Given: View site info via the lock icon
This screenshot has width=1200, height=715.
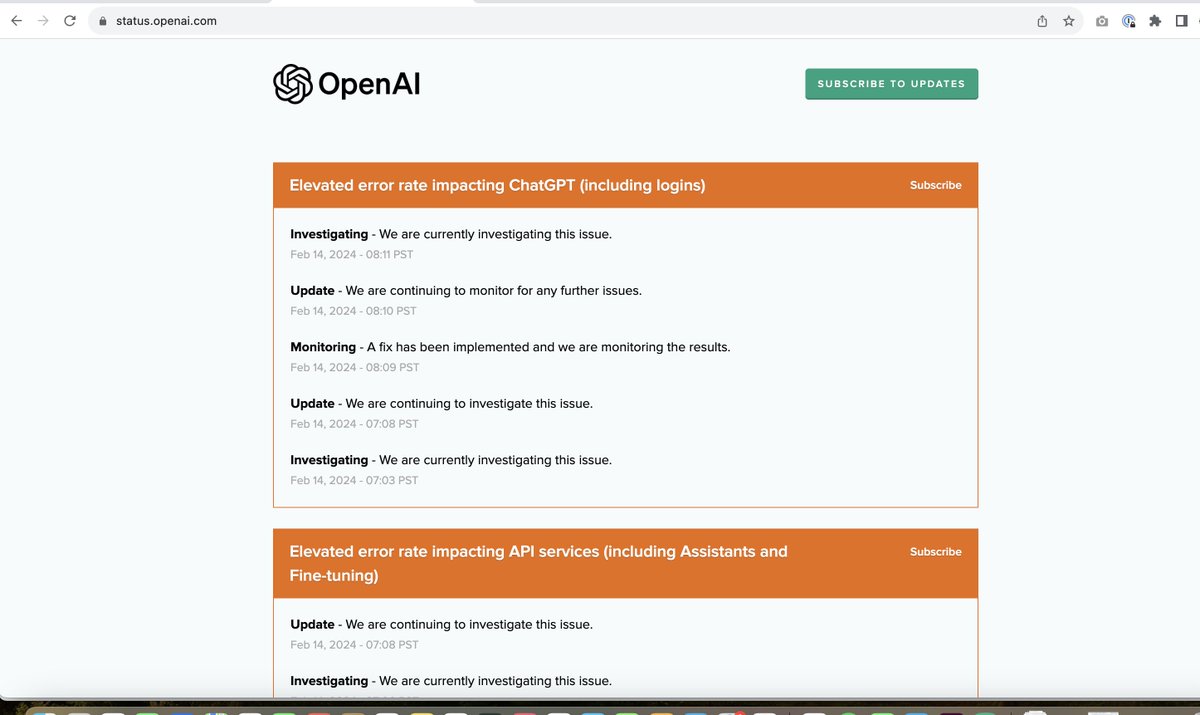Looking at the screenshot, I should (x=102, y=21).
